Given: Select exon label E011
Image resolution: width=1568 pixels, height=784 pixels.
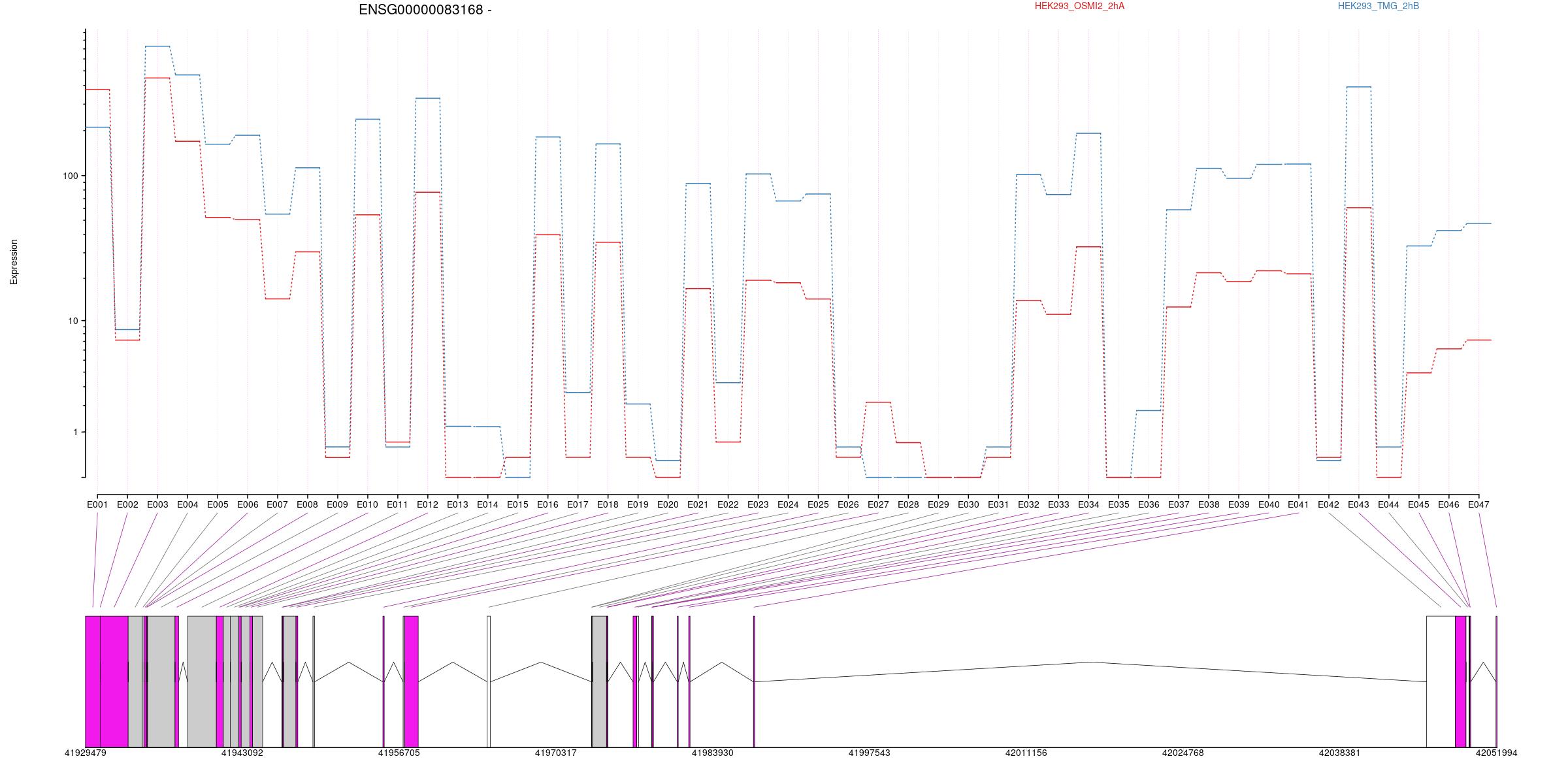Looking at the screenshot, I should 397,504.
